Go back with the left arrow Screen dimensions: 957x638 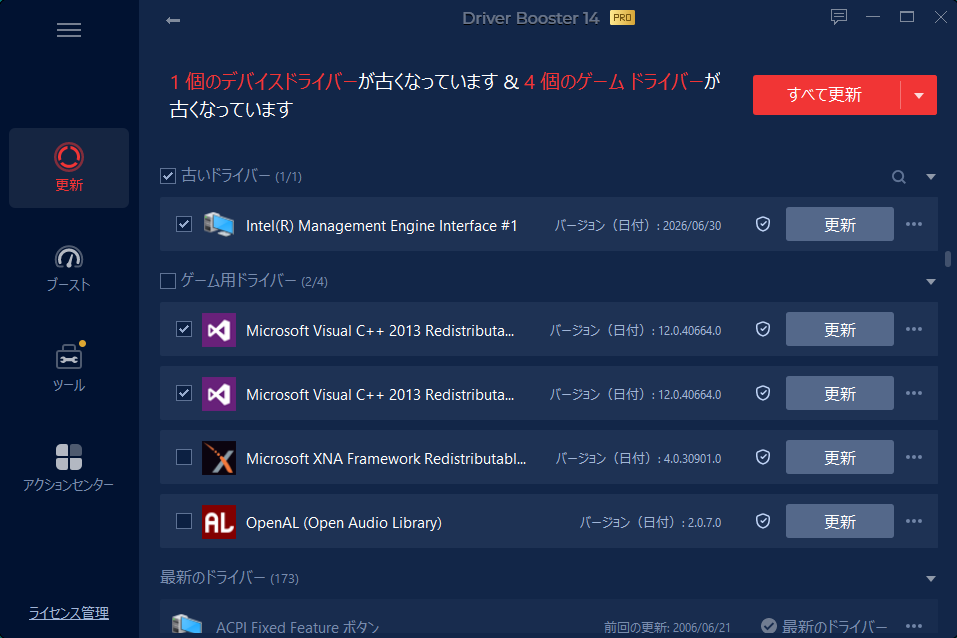coord(173,21)
